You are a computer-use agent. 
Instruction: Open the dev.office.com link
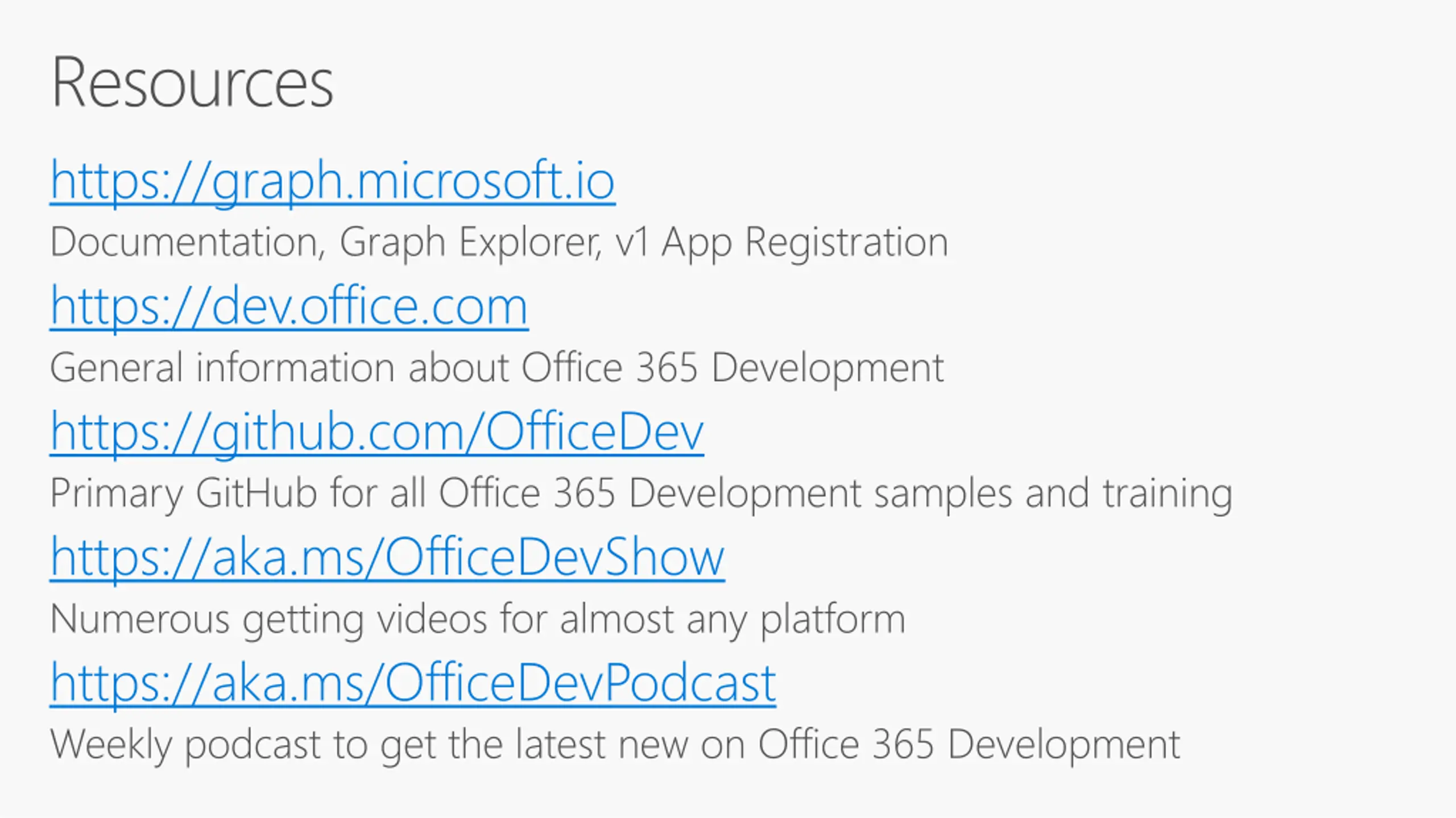tap(289, 307)
